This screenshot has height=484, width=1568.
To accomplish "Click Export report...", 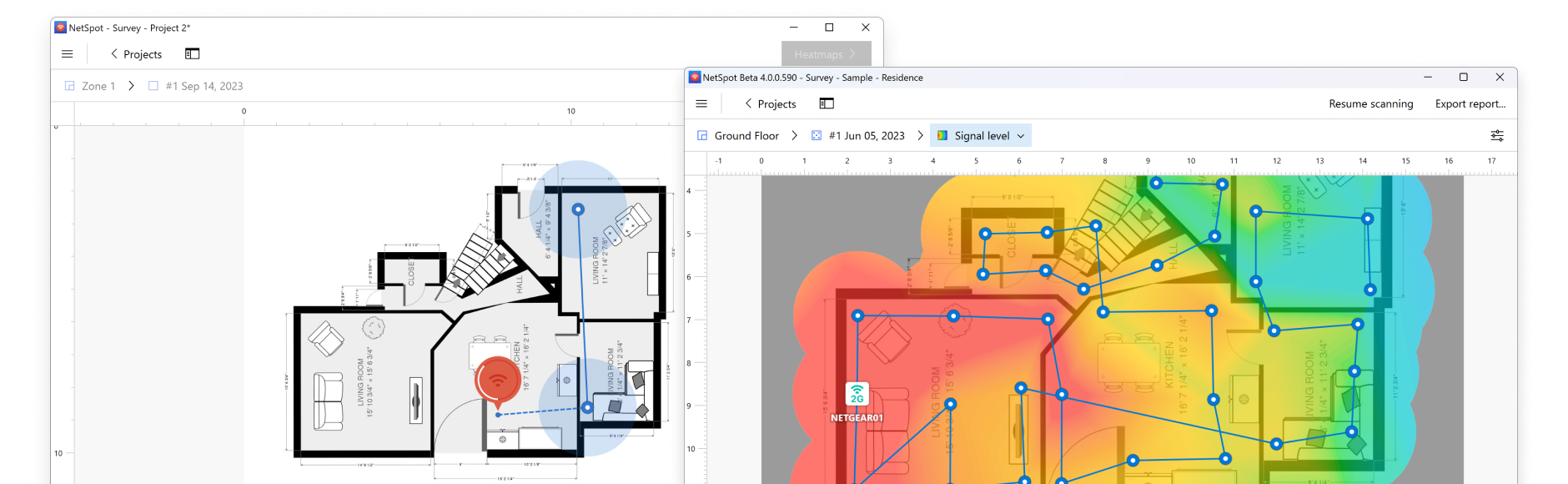I will pos(1470,104).
